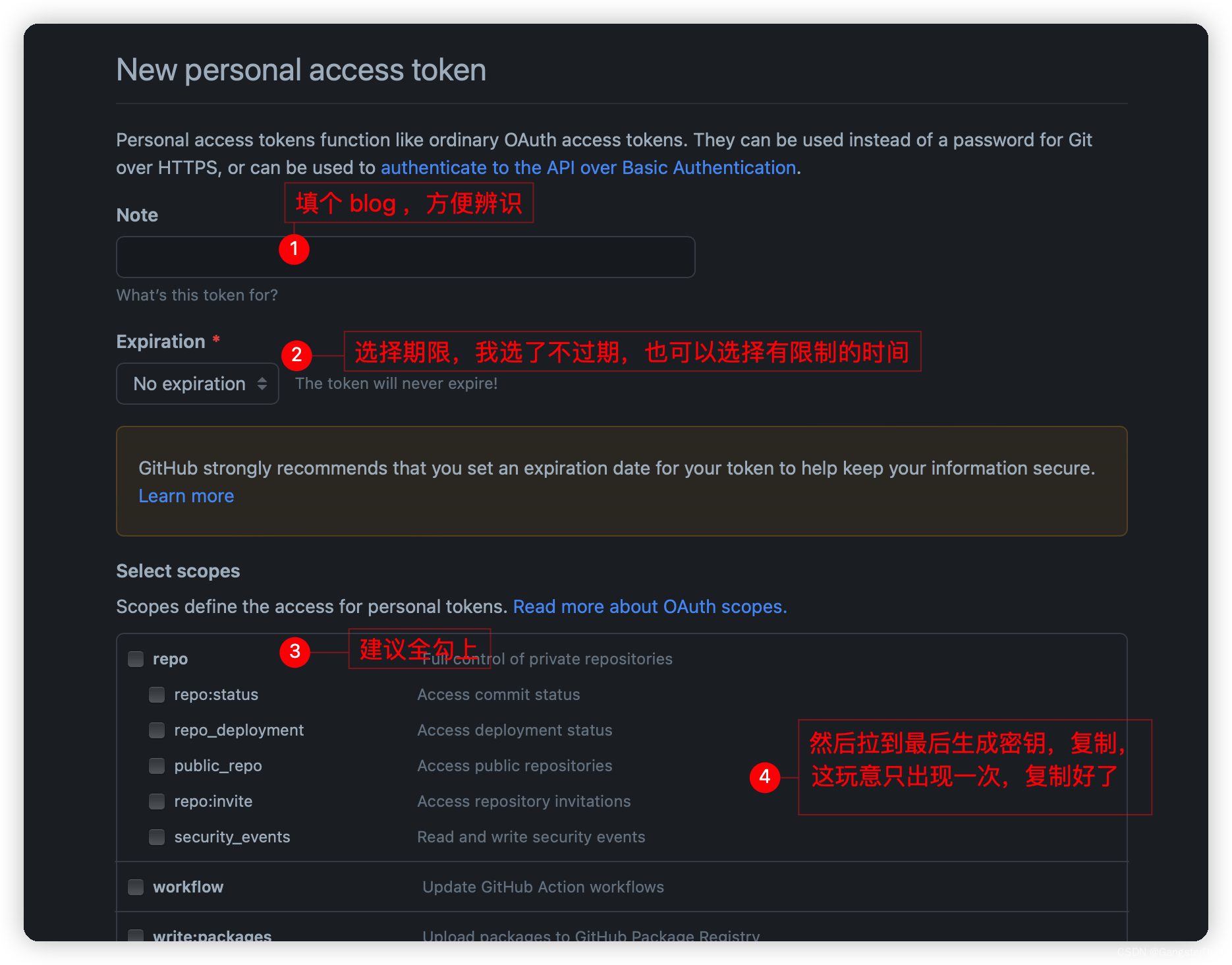1232x965 pixels.
Task: Click the red number 3 annotation marker
Action: [x=295, y=652]
